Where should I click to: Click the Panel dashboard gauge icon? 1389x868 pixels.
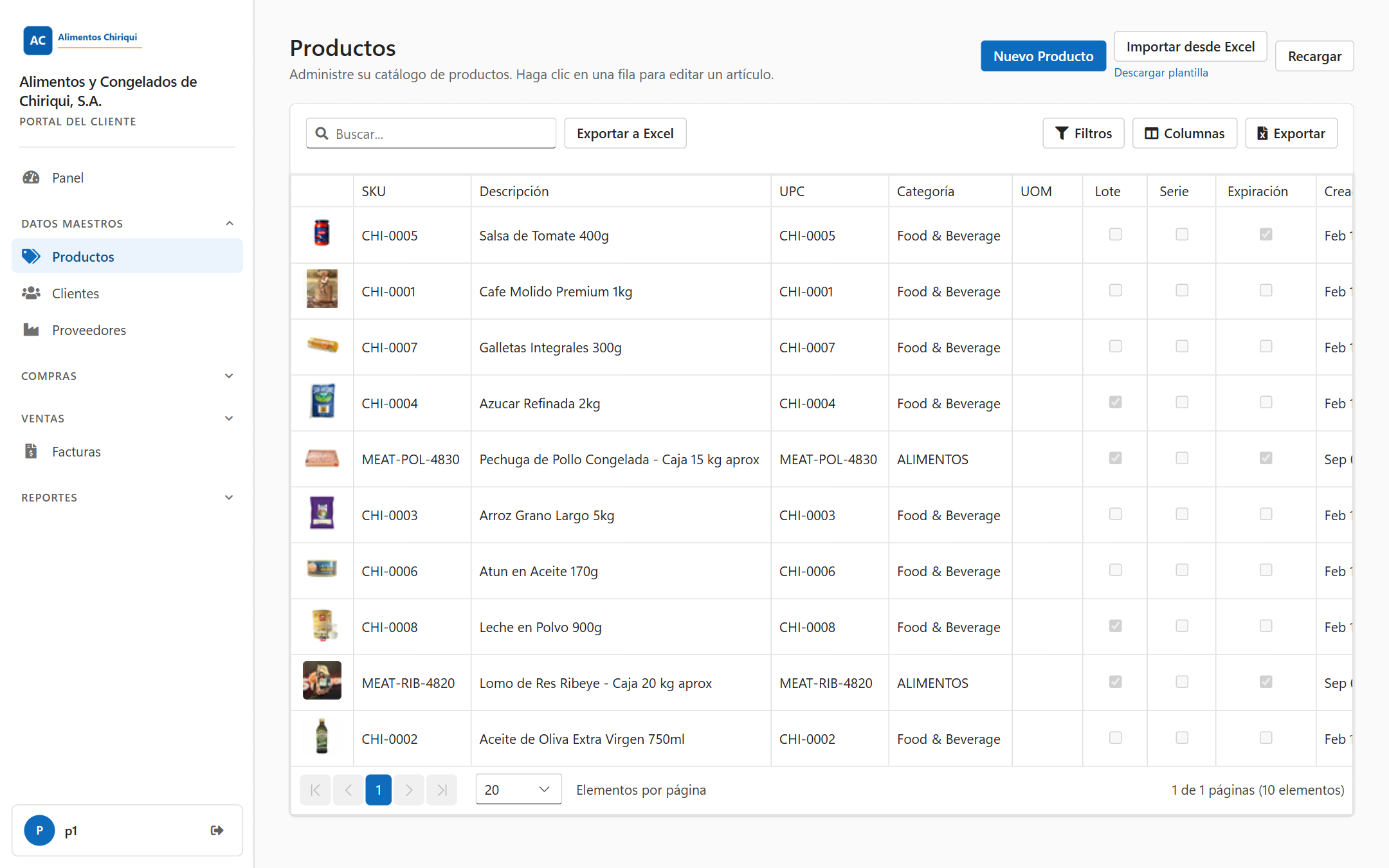pyautogui.click(x=31, y=177)
